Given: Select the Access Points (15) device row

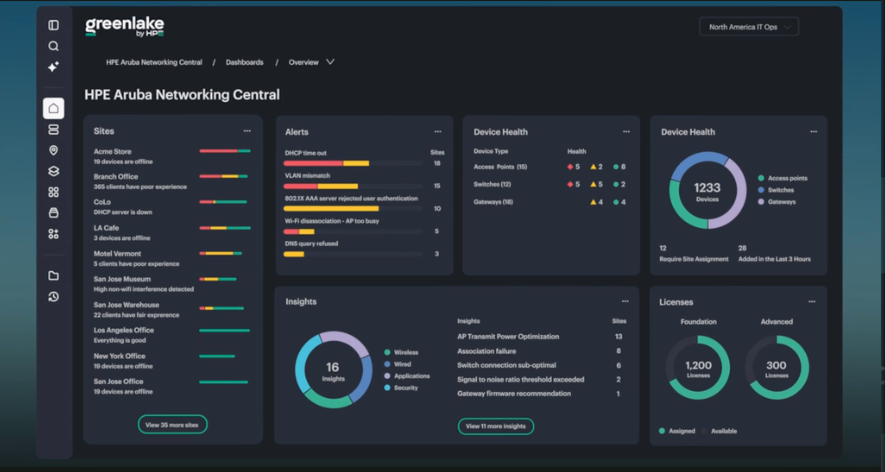Looking at the screenshot, I should [550, 167].
